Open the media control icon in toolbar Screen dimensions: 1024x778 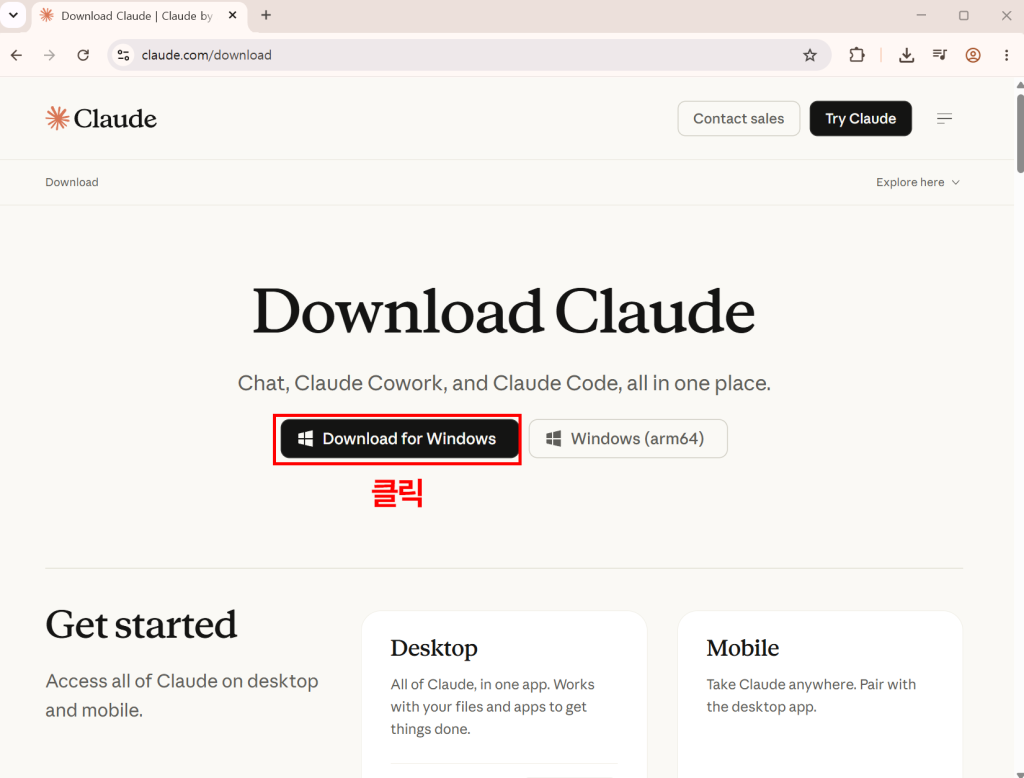(940, 56)
